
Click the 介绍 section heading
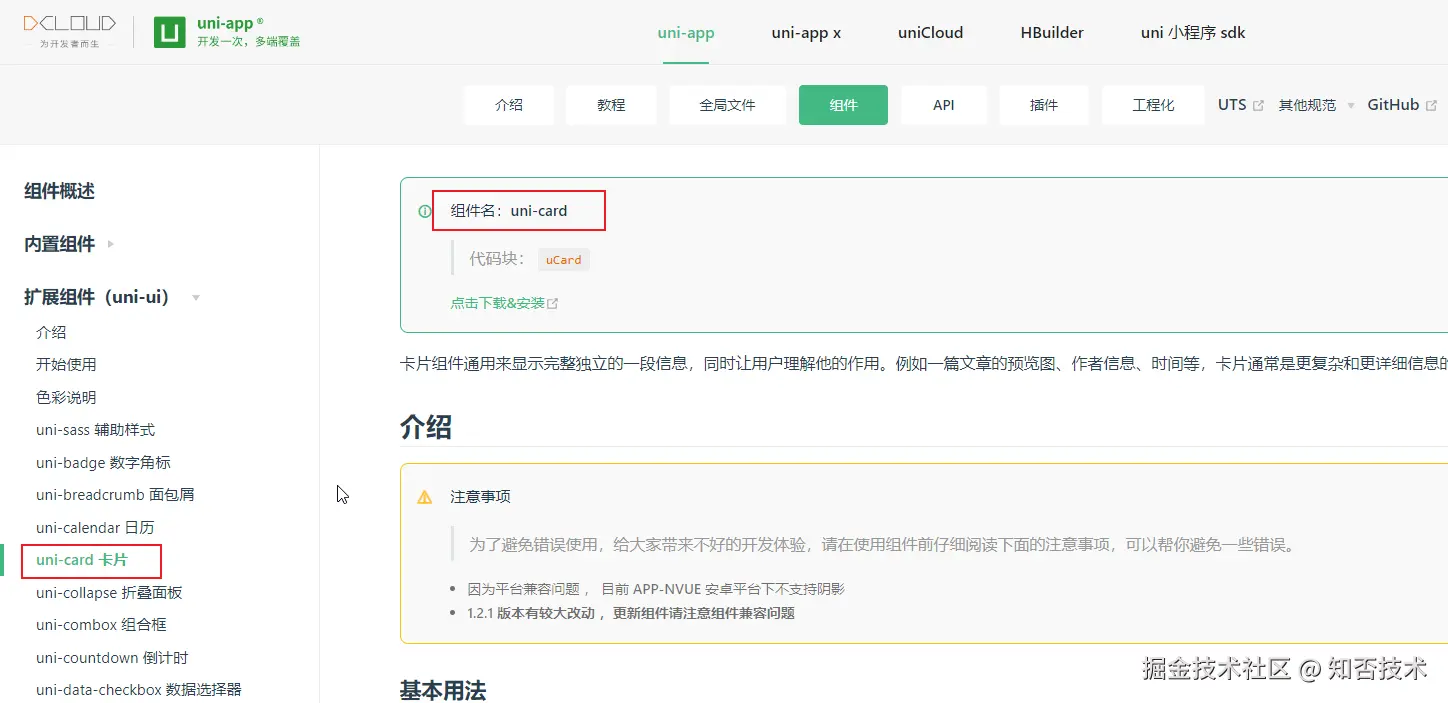click(426, 427)
